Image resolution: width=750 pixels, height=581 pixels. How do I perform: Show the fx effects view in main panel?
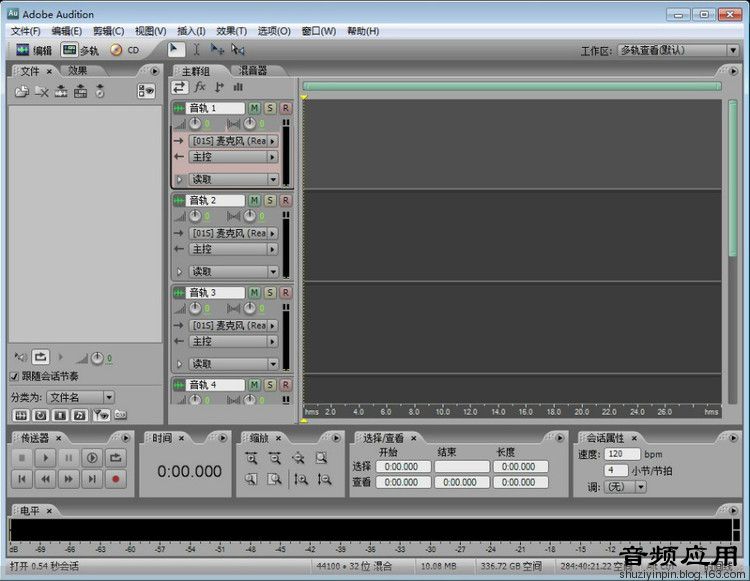point(199,87)
